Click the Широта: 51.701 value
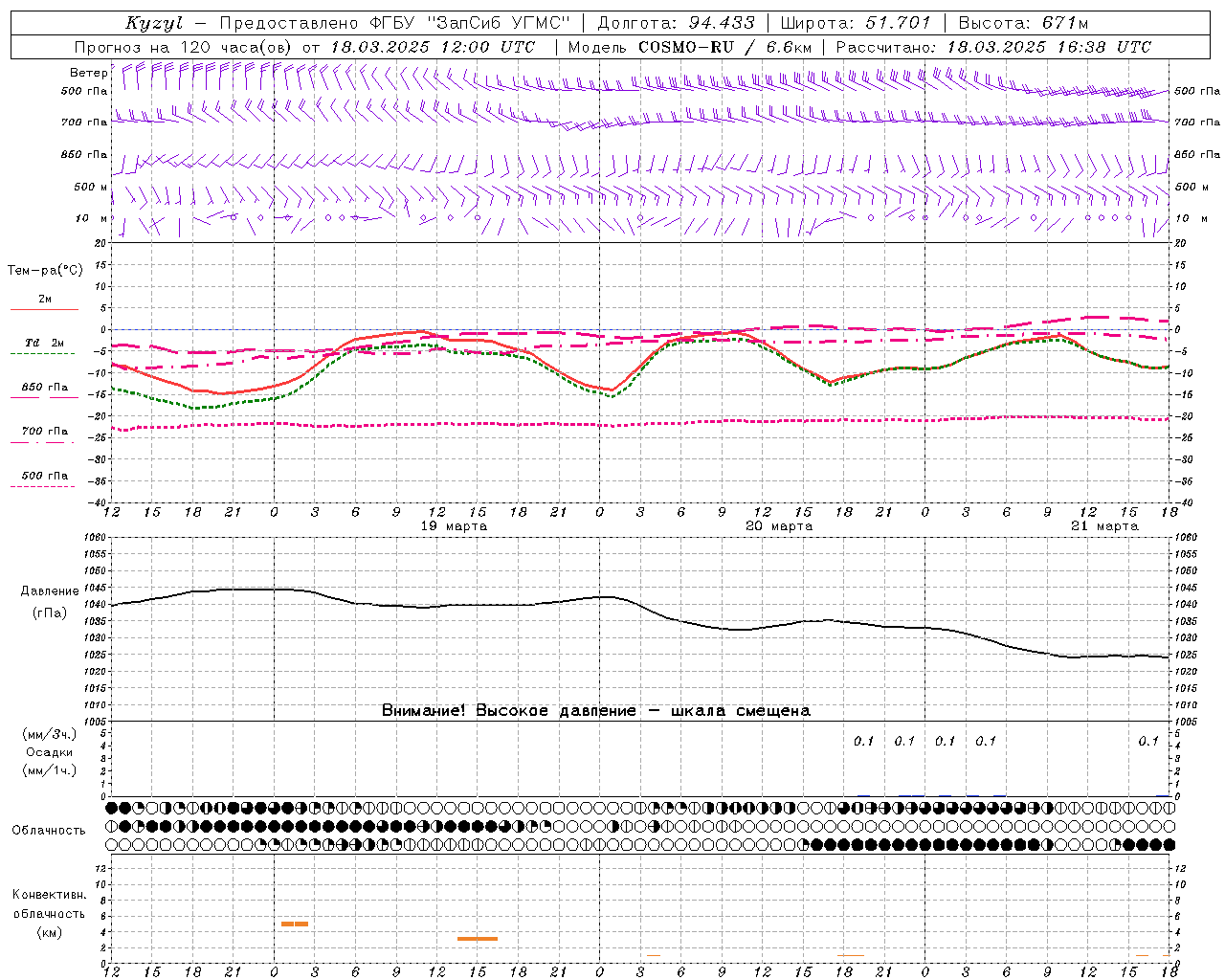The width and height of the screenshot is (1225, 980). tap(856, 23)
